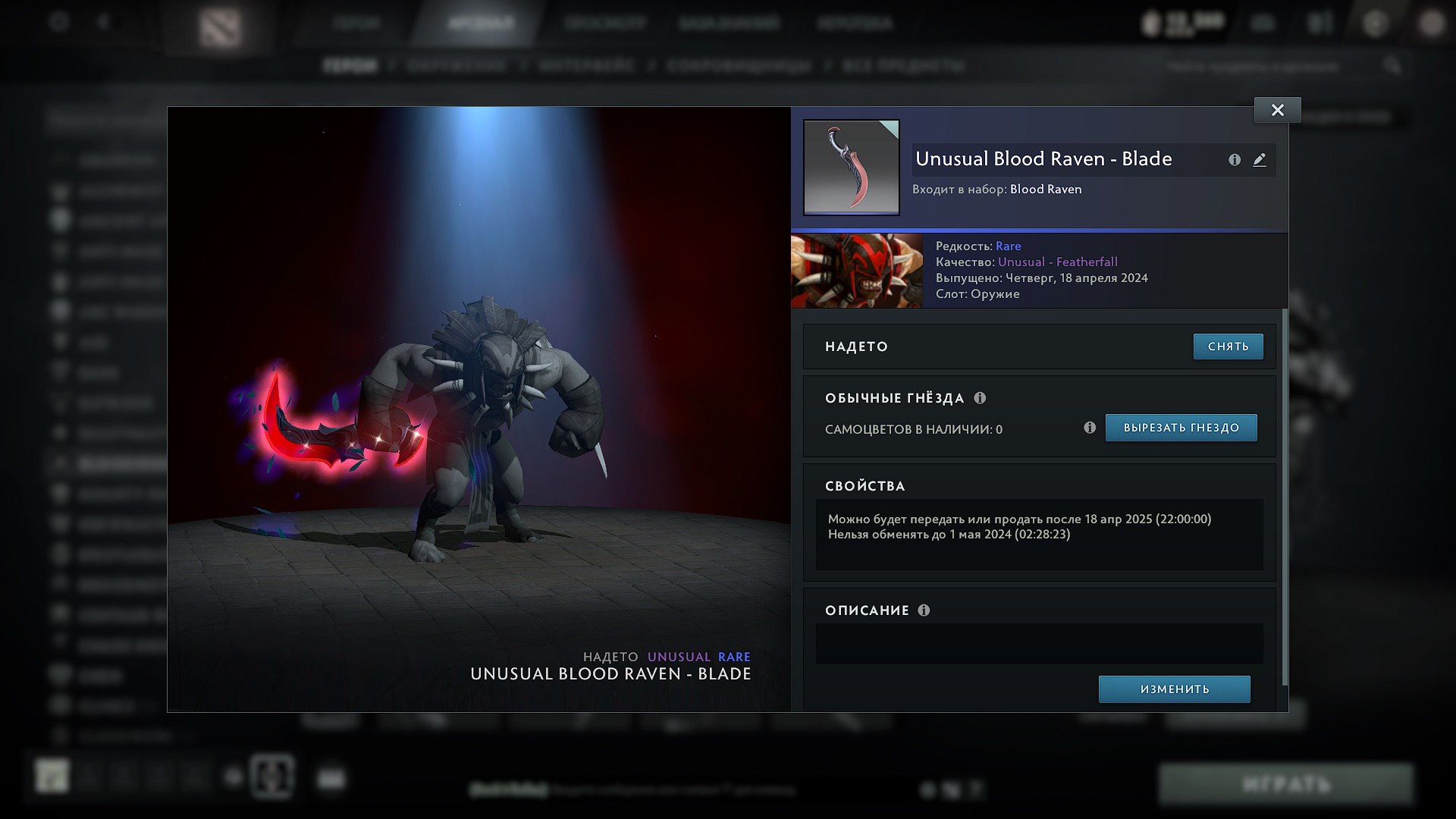The image size is (1456, 819).
Task: Click info icon left of ВЫРЕЗАТЬ ГНЕЗДО button
Action: [1090, 428]
